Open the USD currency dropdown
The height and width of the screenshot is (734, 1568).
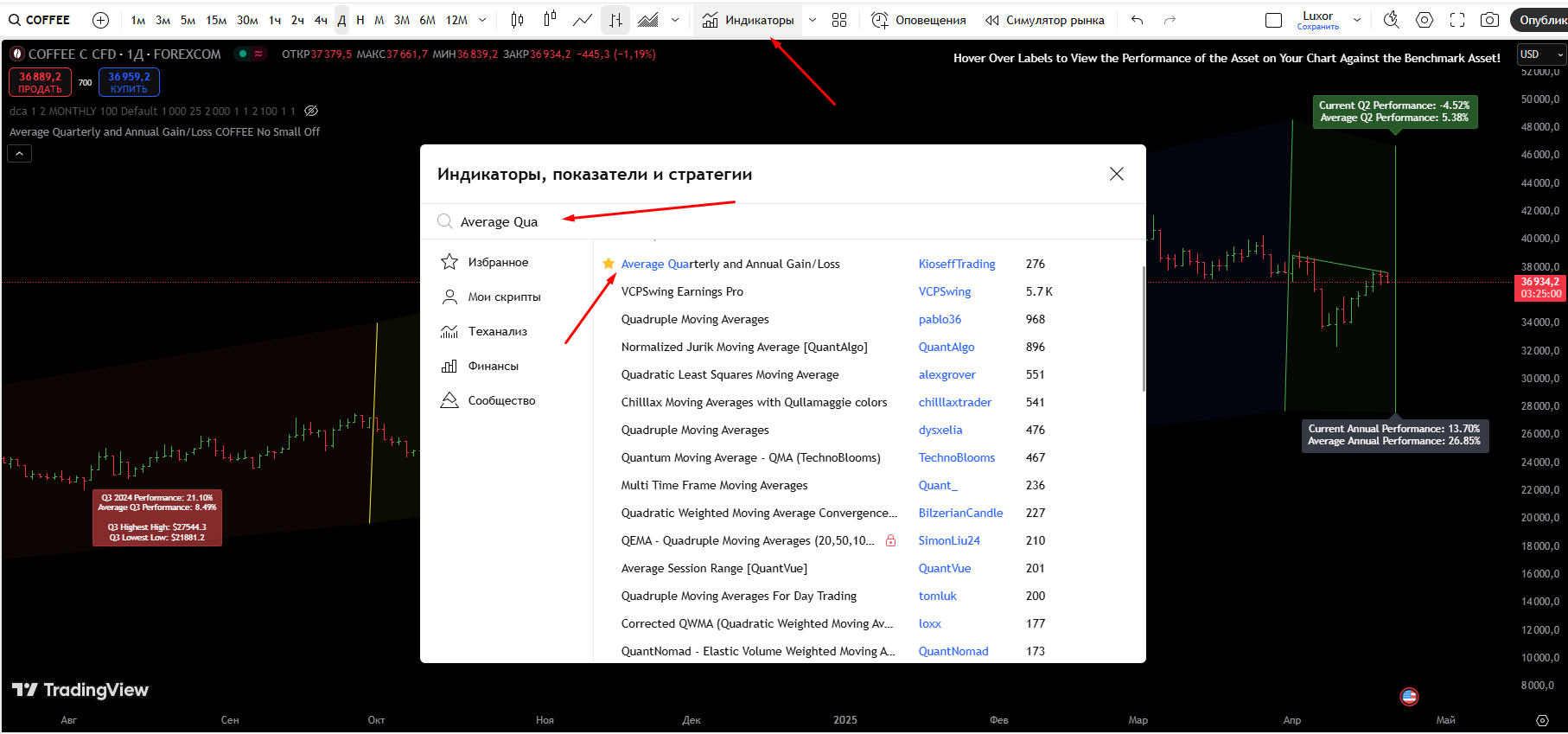coord(1541,54)
